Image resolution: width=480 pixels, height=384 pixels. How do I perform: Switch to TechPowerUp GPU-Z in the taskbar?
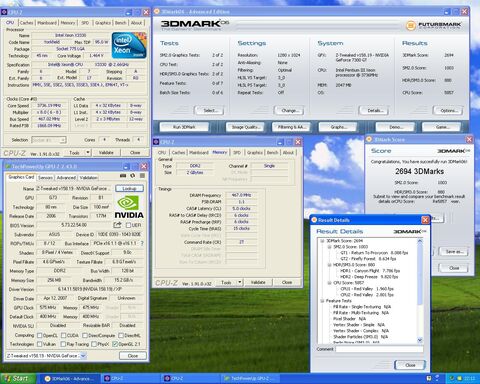coord(250,379)
